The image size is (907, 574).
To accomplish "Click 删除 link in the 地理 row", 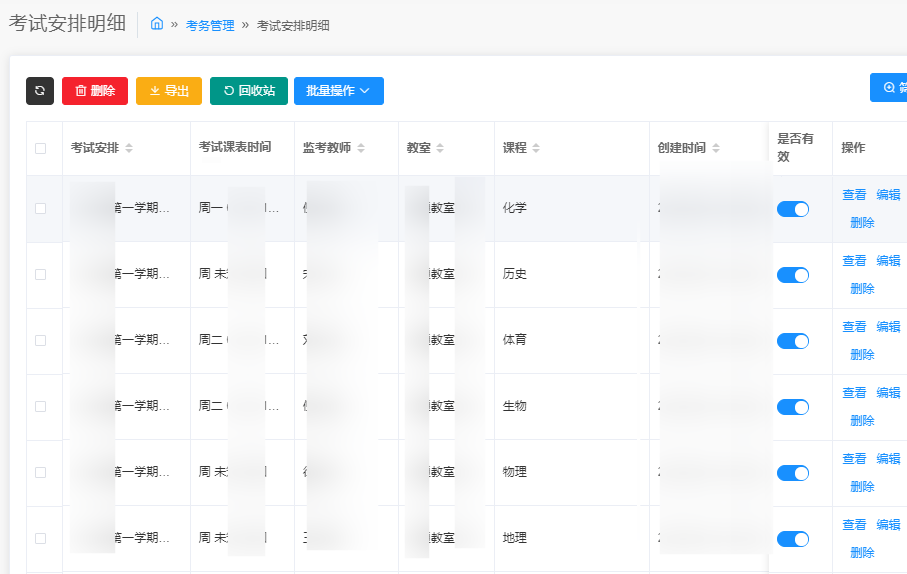I will tap(862, 553).
